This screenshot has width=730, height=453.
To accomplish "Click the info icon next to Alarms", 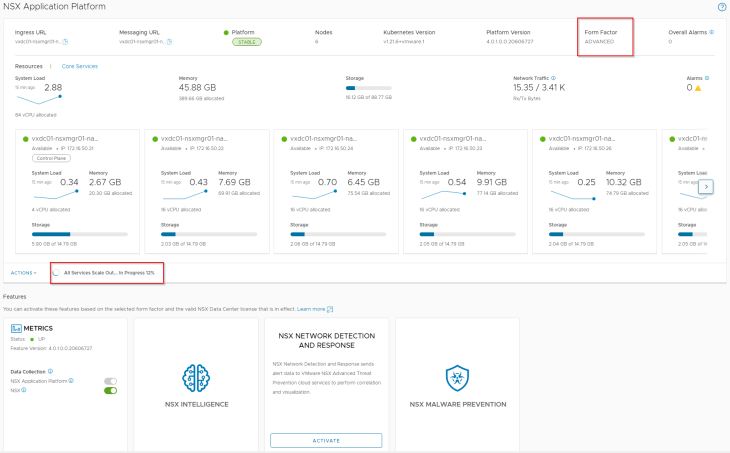I will pyautogui.click(x=707, y=78).
